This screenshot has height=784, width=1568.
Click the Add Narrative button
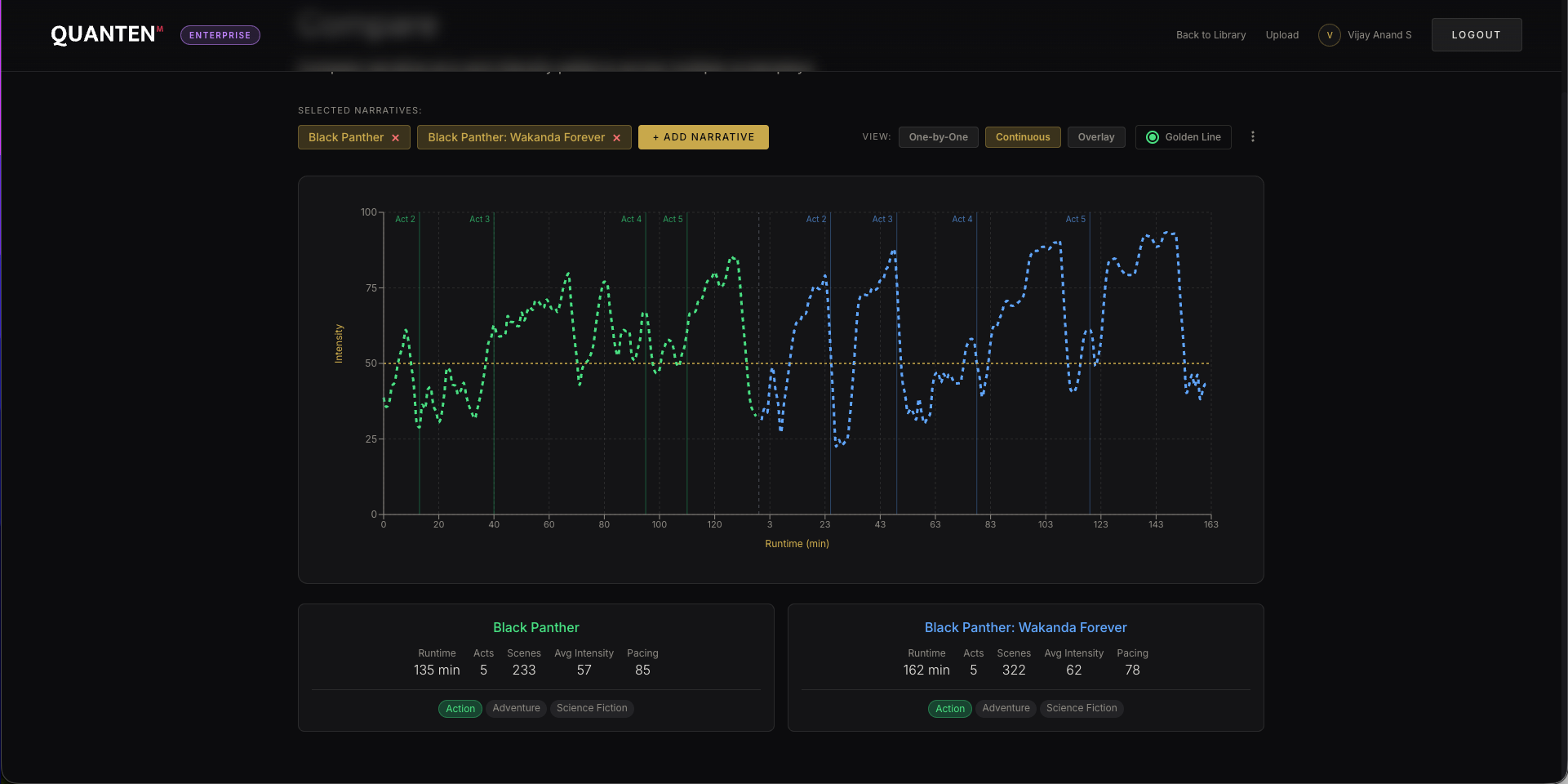point(703,137)
